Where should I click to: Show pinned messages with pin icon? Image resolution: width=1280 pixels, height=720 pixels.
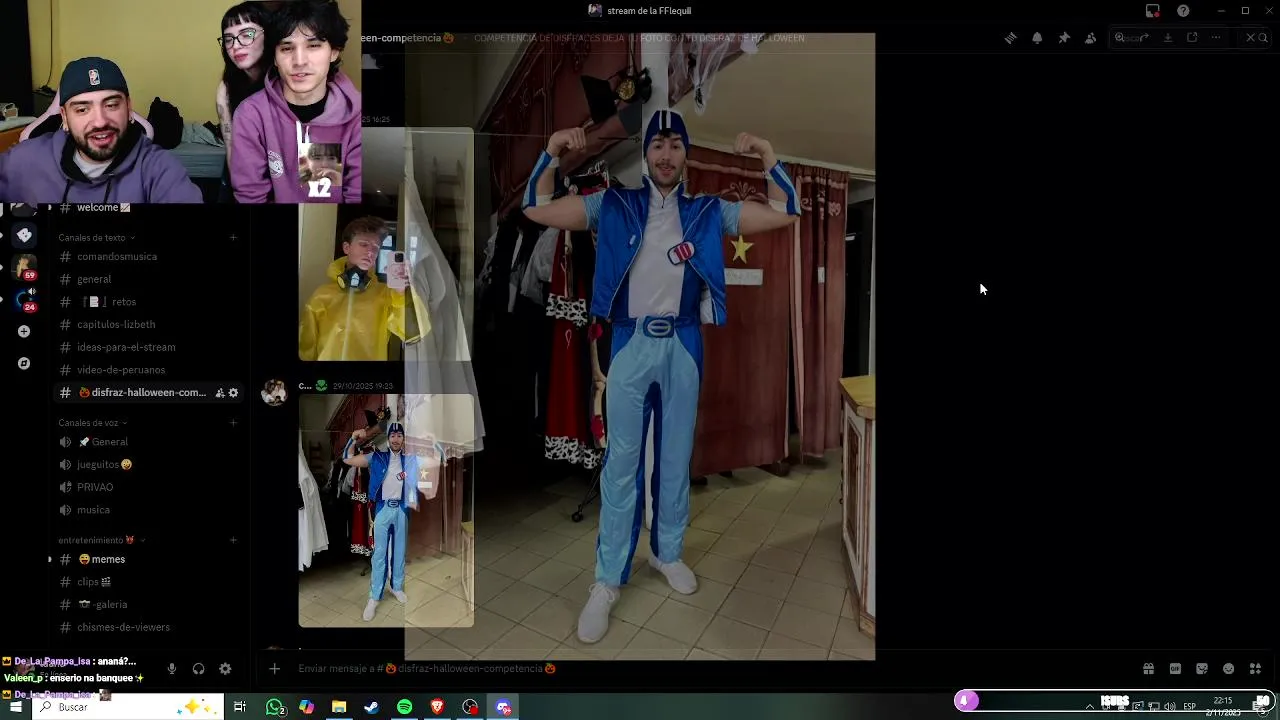tap(1064, 38)
